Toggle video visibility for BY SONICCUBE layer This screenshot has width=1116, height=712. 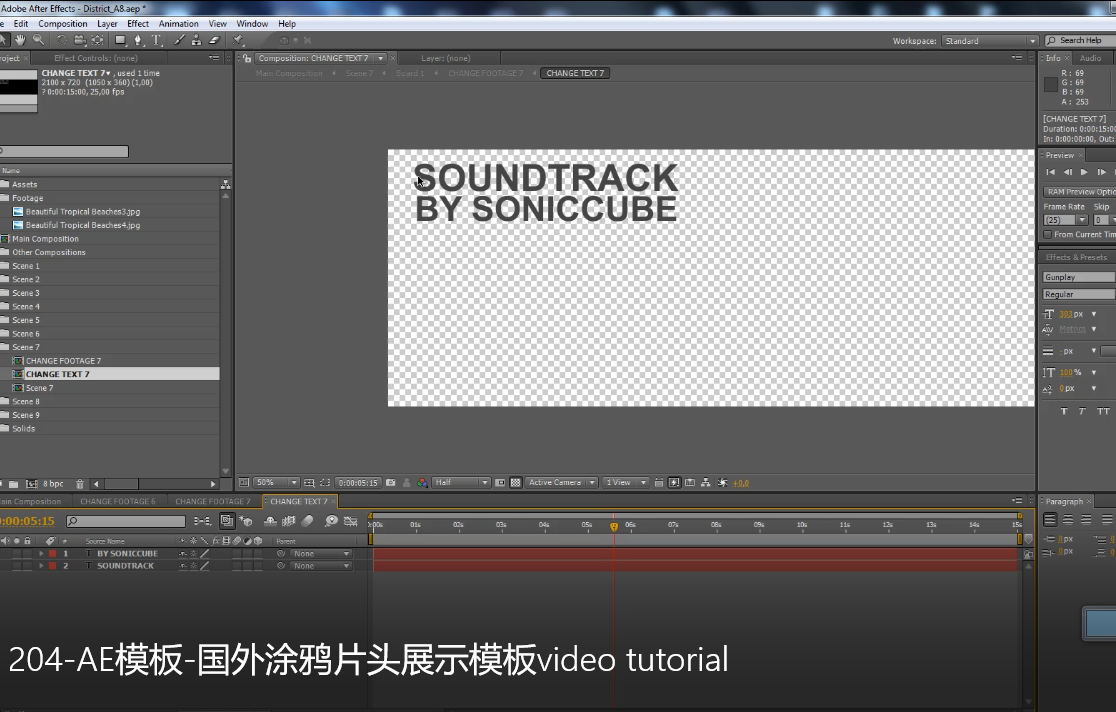(5, 553)
